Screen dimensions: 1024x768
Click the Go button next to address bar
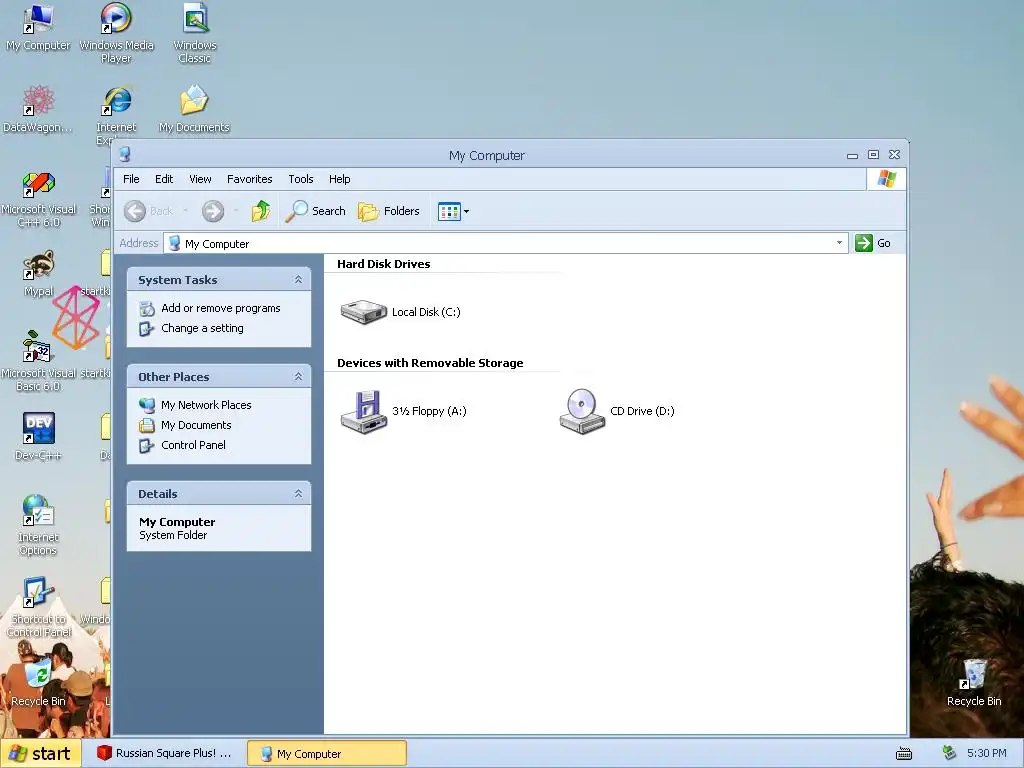point(873,243)
